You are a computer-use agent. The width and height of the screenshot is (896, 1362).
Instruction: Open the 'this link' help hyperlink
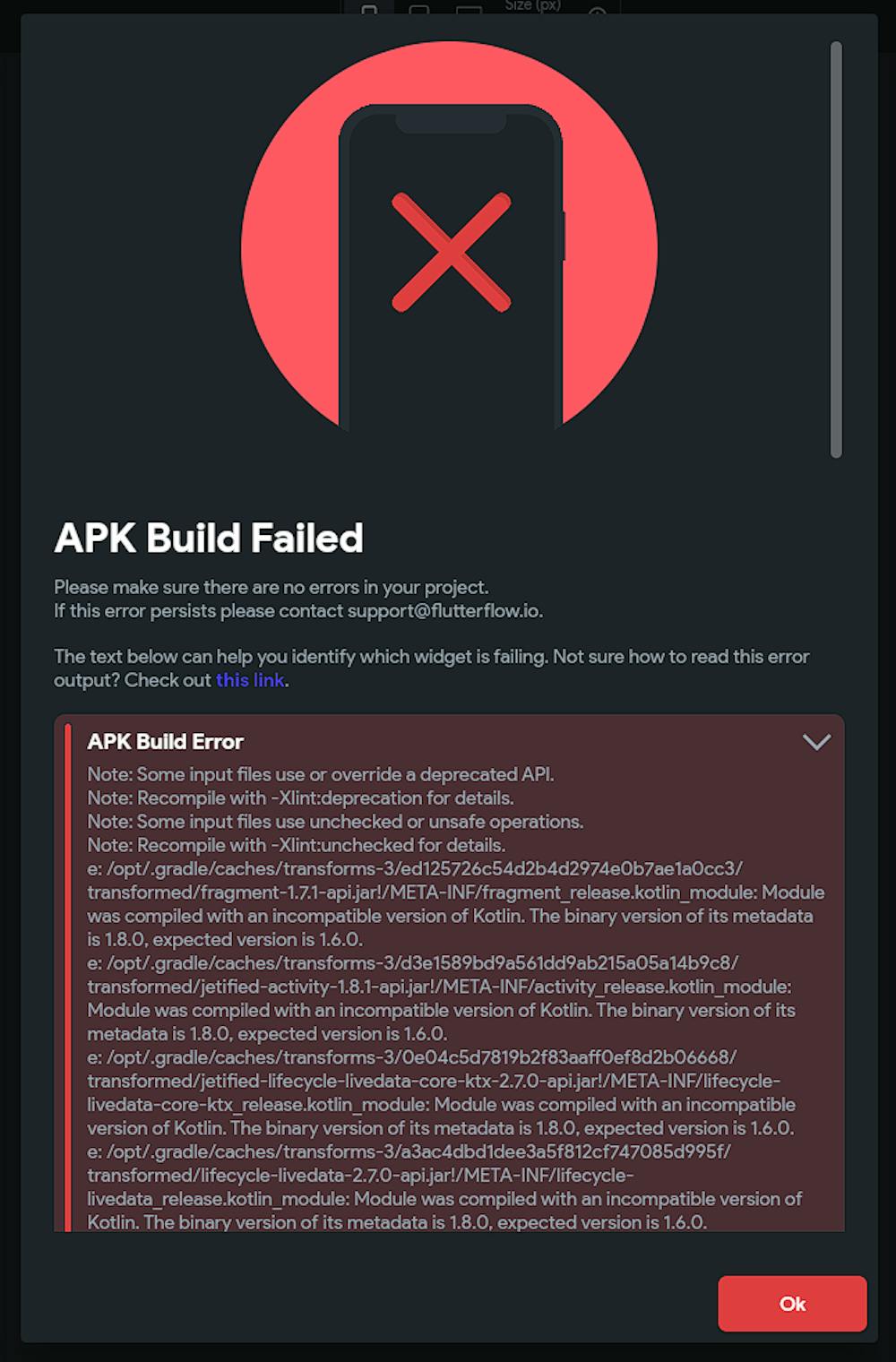(x=250, y=680)
